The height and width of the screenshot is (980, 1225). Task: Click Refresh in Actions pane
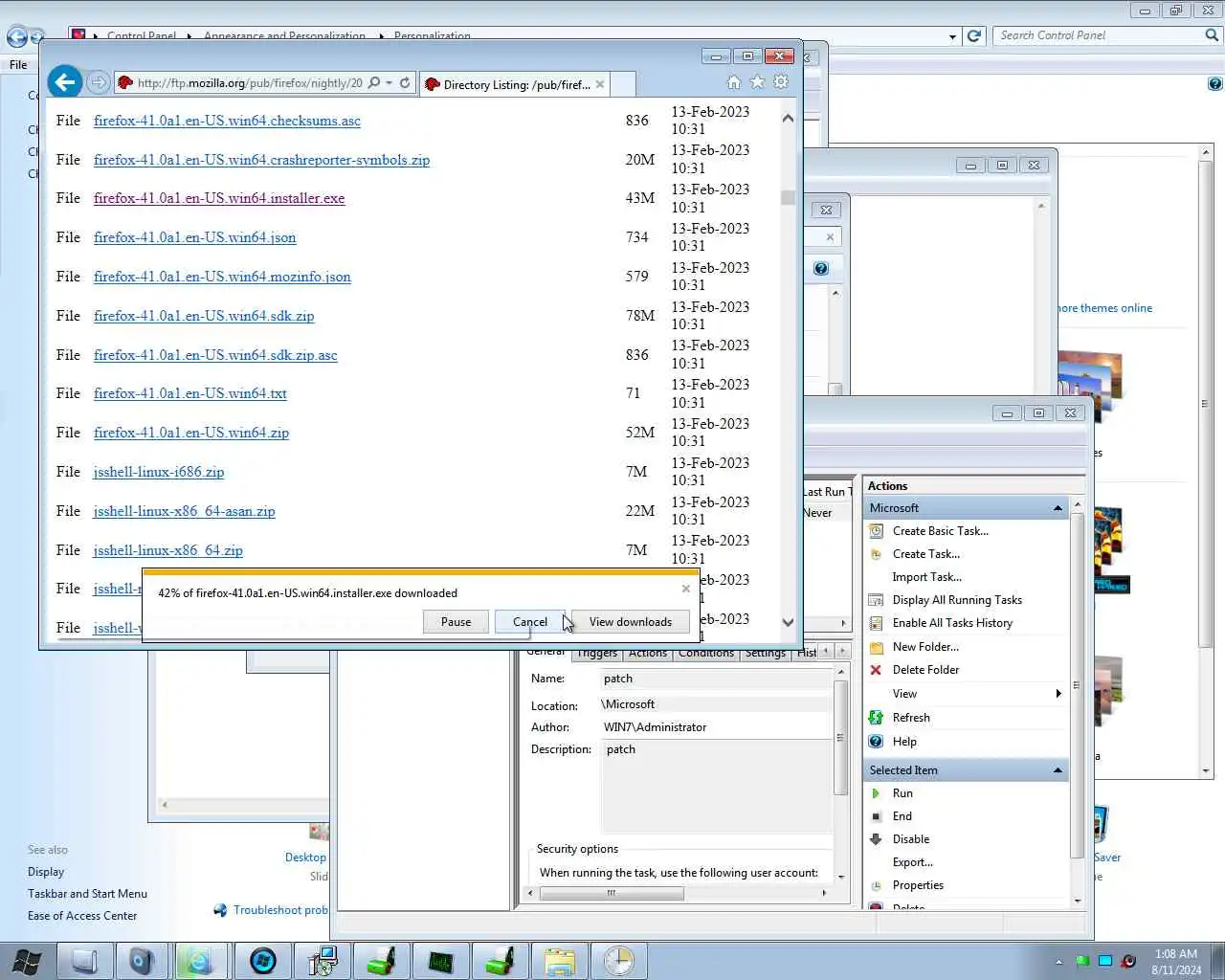click(910, 718)
